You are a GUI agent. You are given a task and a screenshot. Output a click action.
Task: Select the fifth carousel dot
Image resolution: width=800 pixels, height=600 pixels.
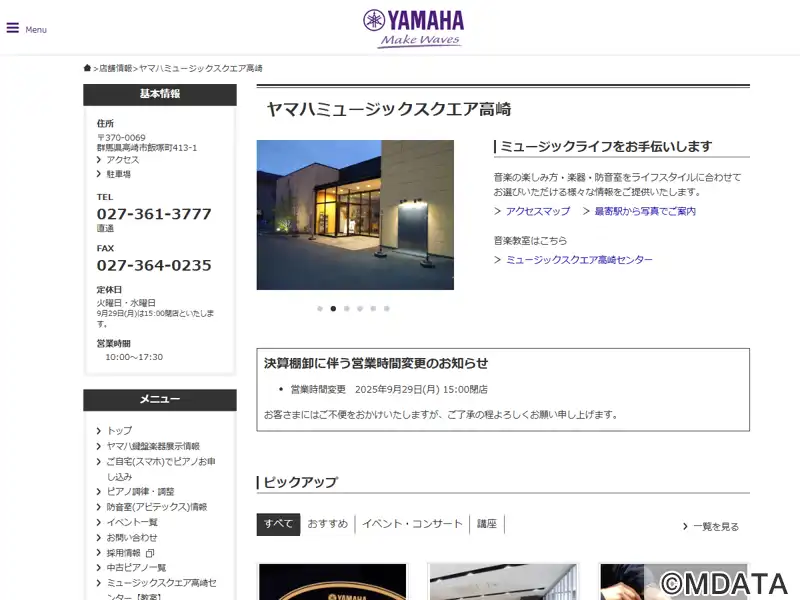(x=373, y=309)
